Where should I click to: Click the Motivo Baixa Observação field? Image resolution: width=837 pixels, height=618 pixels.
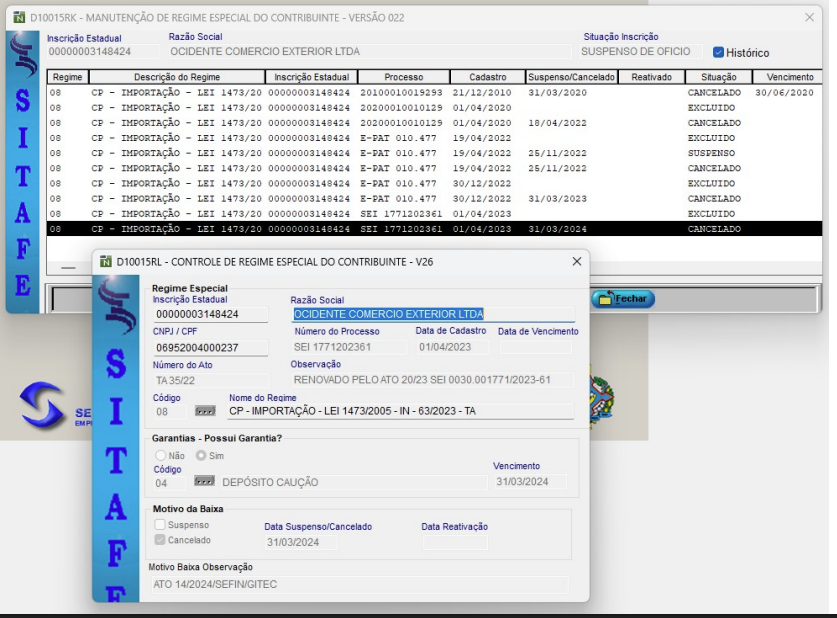coord(359,584)
